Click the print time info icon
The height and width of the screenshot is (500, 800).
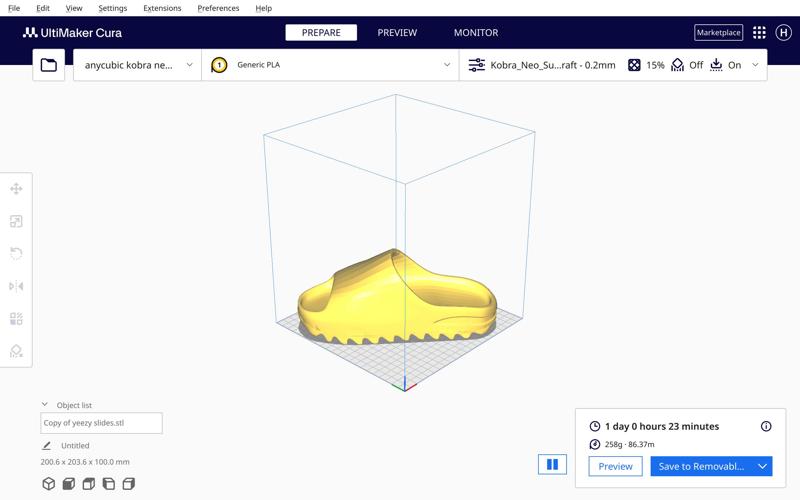coord(766,426)
